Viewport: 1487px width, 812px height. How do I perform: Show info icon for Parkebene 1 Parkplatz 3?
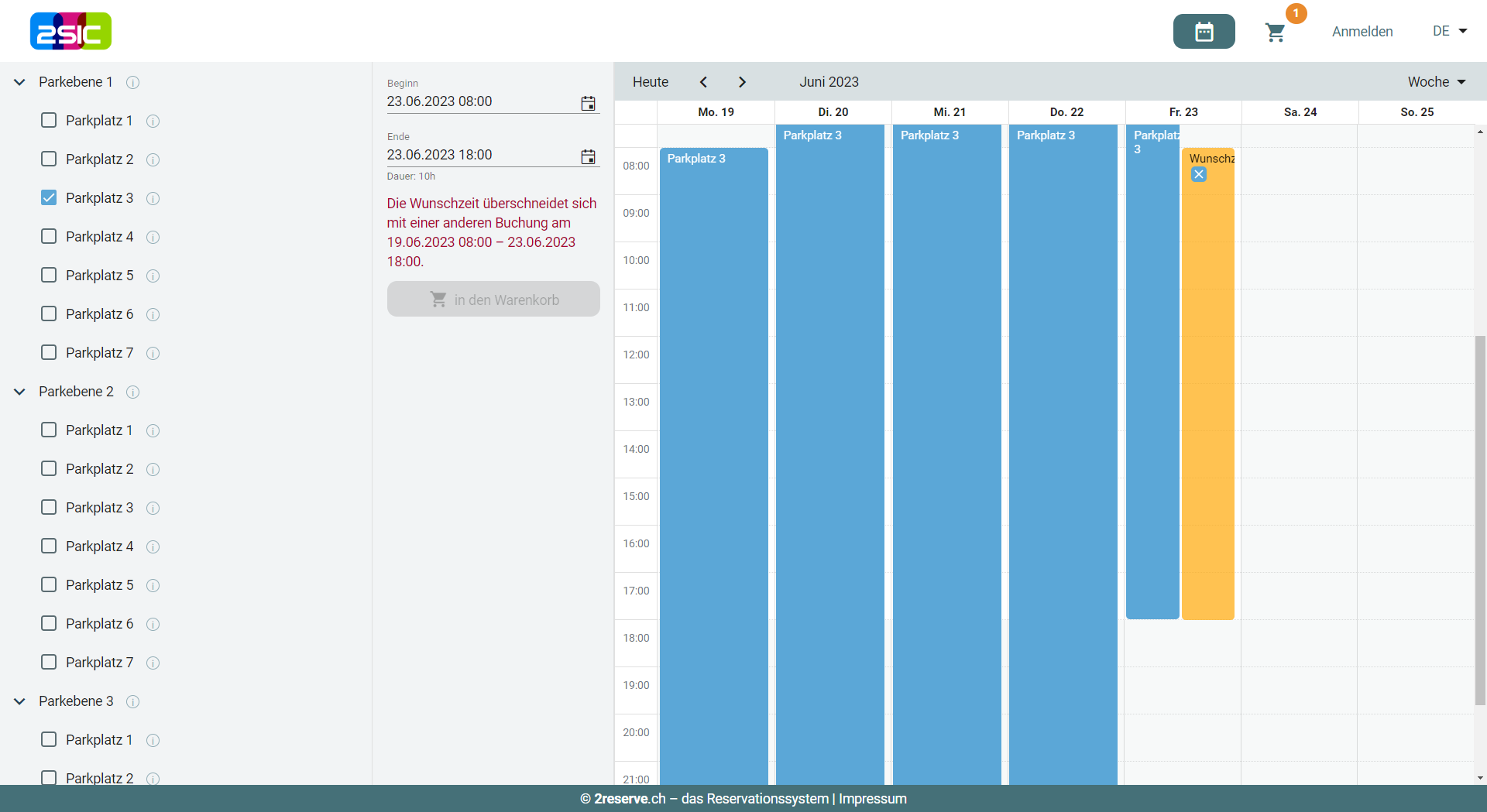tap(153, 198)
